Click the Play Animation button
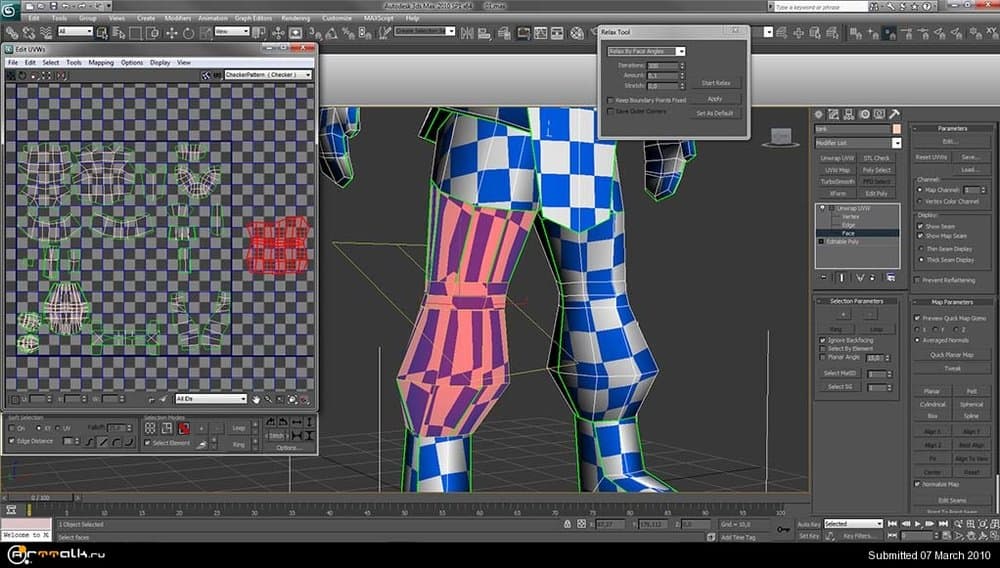Viewport: 1000px width, 568px height. 918,523
